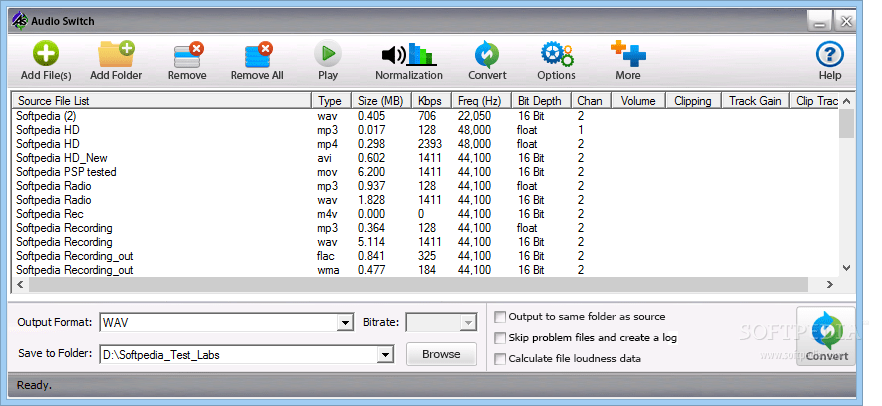
Task: Click the Volume column header
Action: [638, 101]
